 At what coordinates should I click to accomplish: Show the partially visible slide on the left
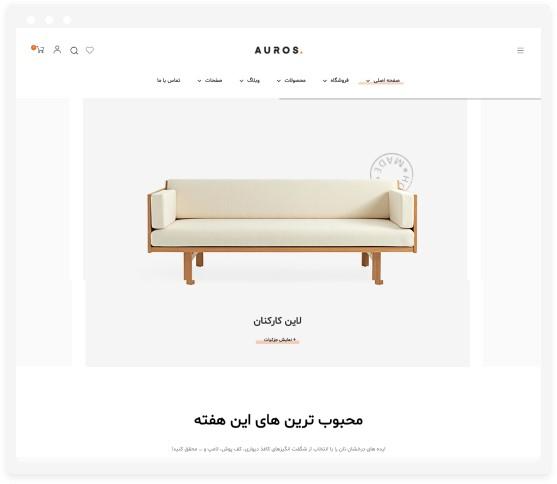tap(43, 233)
